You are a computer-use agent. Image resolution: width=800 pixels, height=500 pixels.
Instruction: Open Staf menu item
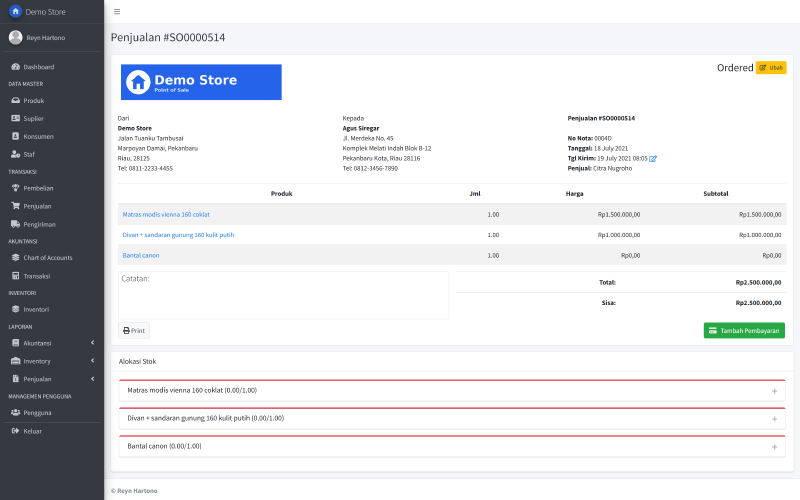(x=52, y=154)
